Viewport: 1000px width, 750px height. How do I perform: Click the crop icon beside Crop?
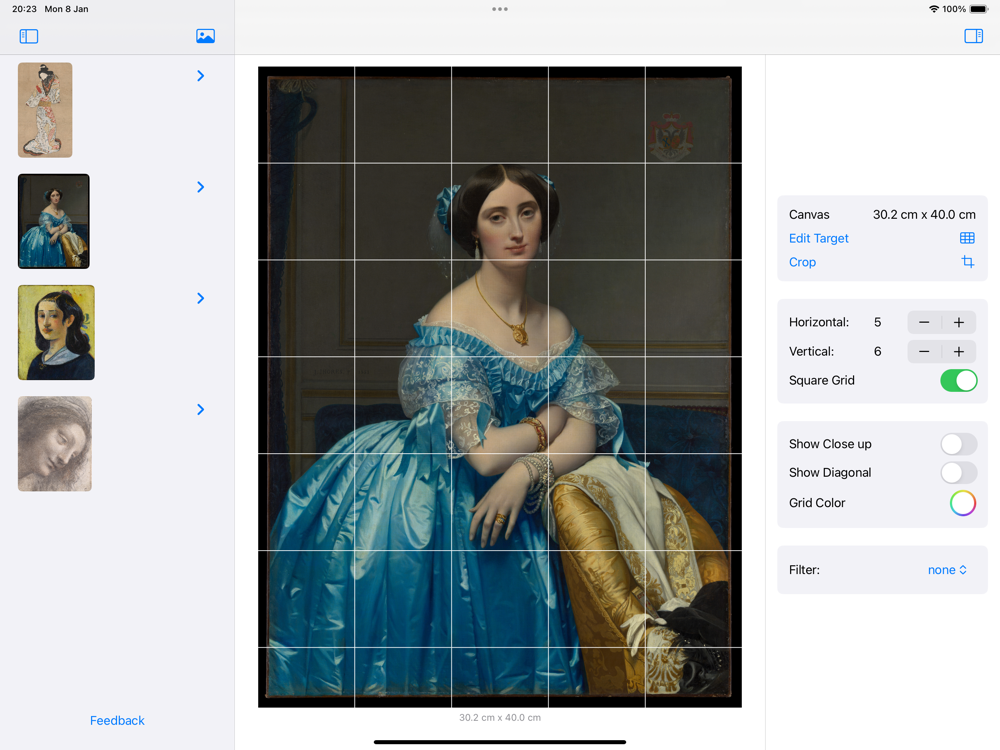point(967,261)
